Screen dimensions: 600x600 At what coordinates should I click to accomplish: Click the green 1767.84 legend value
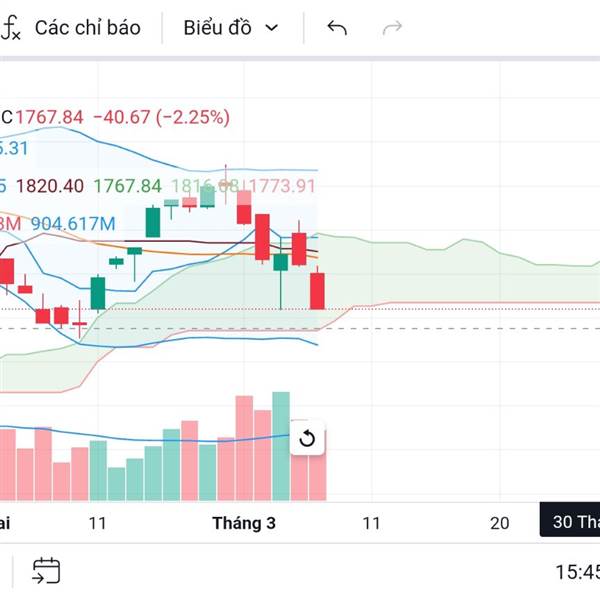coord(127,186)
